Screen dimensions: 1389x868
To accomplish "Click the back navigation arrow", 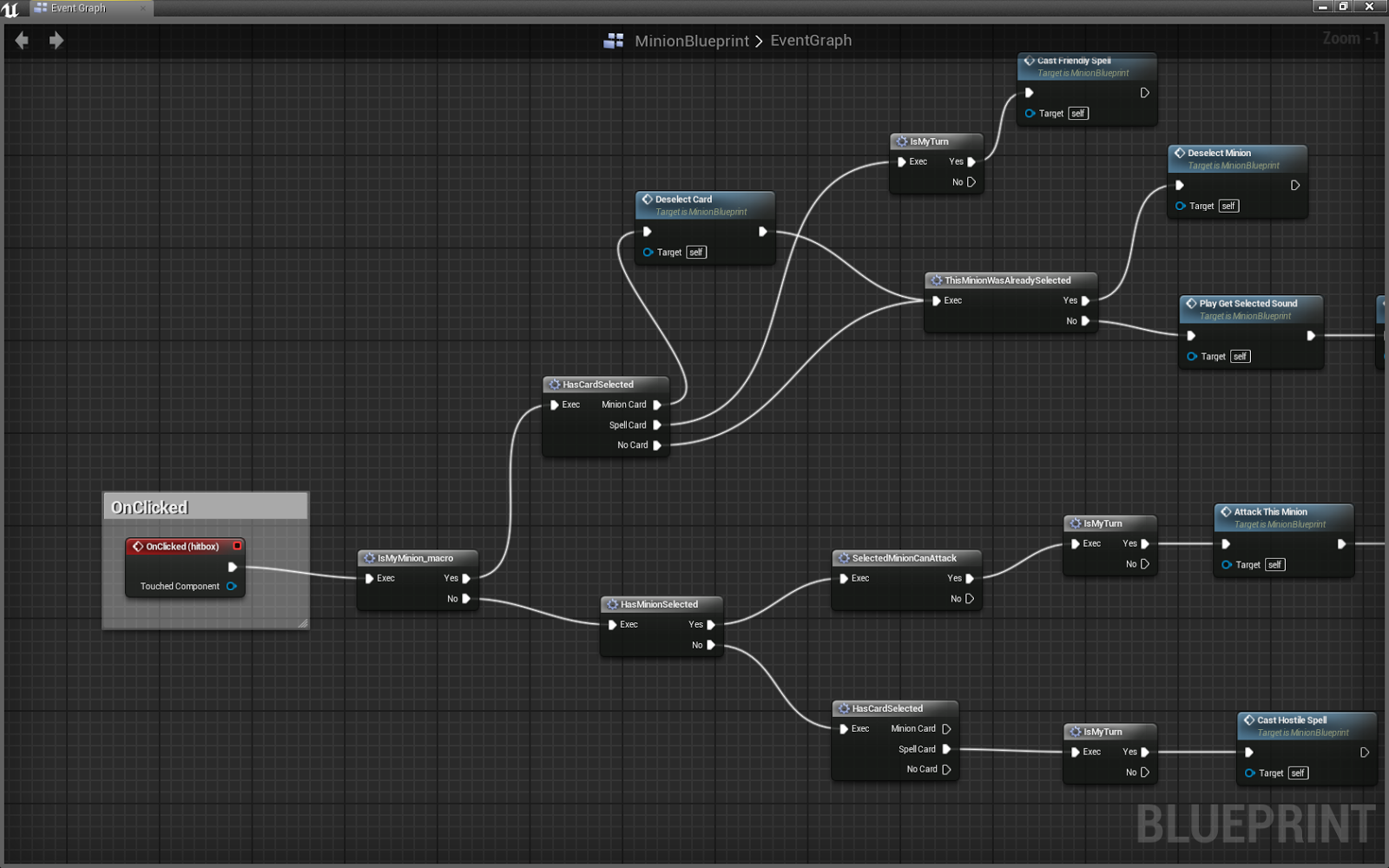I will coord(21,40).
